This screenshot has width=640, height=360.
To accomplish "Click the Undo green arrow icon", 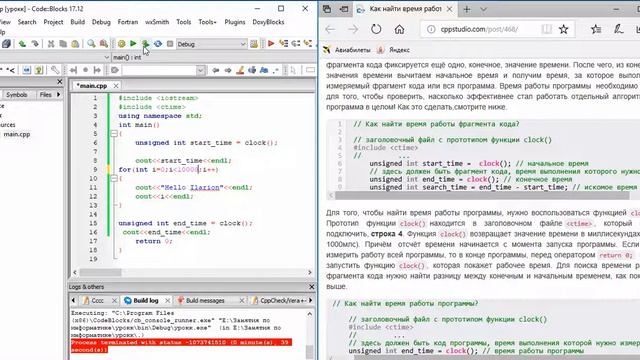I will click(22, 44).
